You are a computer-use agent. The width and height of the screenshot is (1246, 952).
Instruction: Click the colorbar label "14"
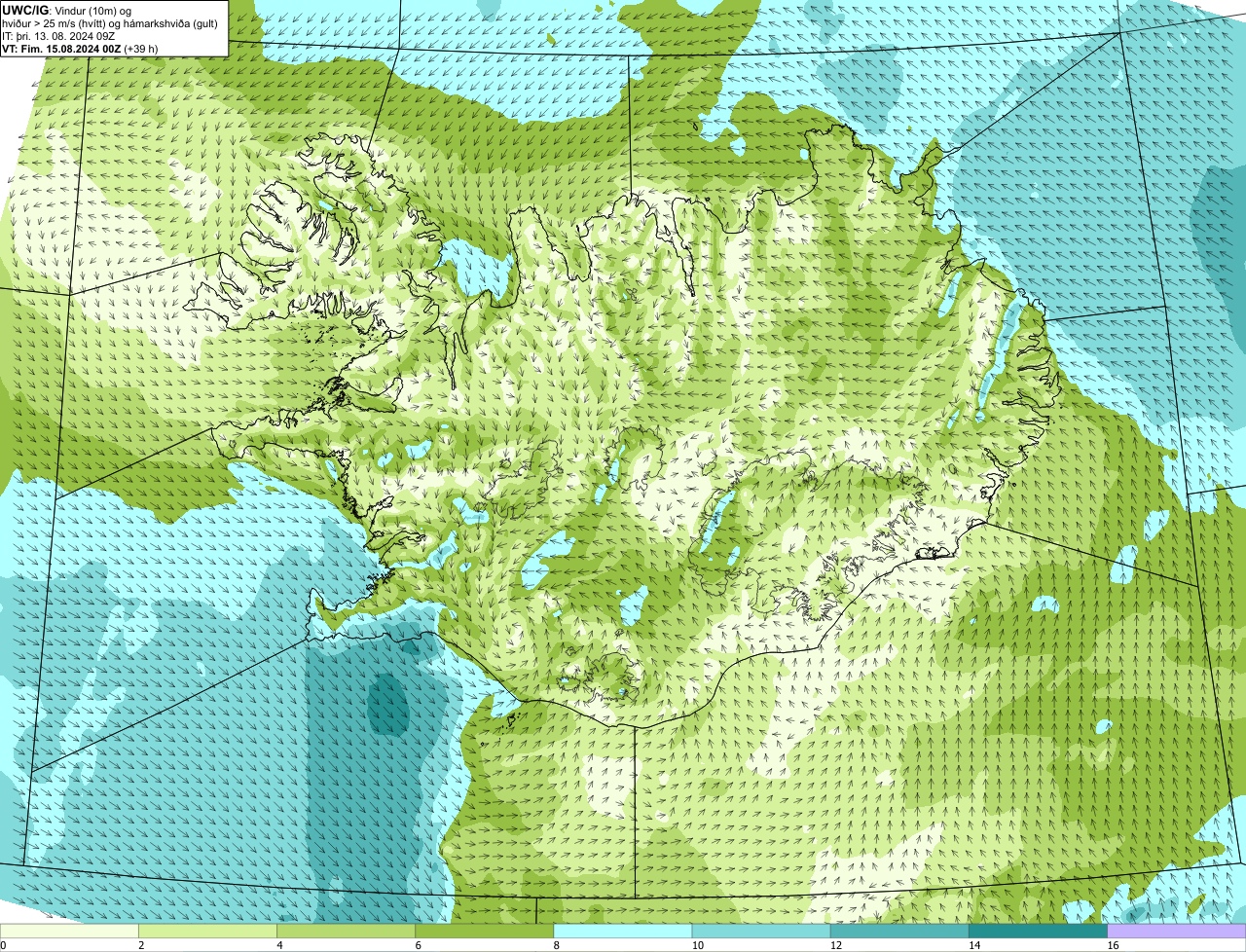[x=974, y=945]
